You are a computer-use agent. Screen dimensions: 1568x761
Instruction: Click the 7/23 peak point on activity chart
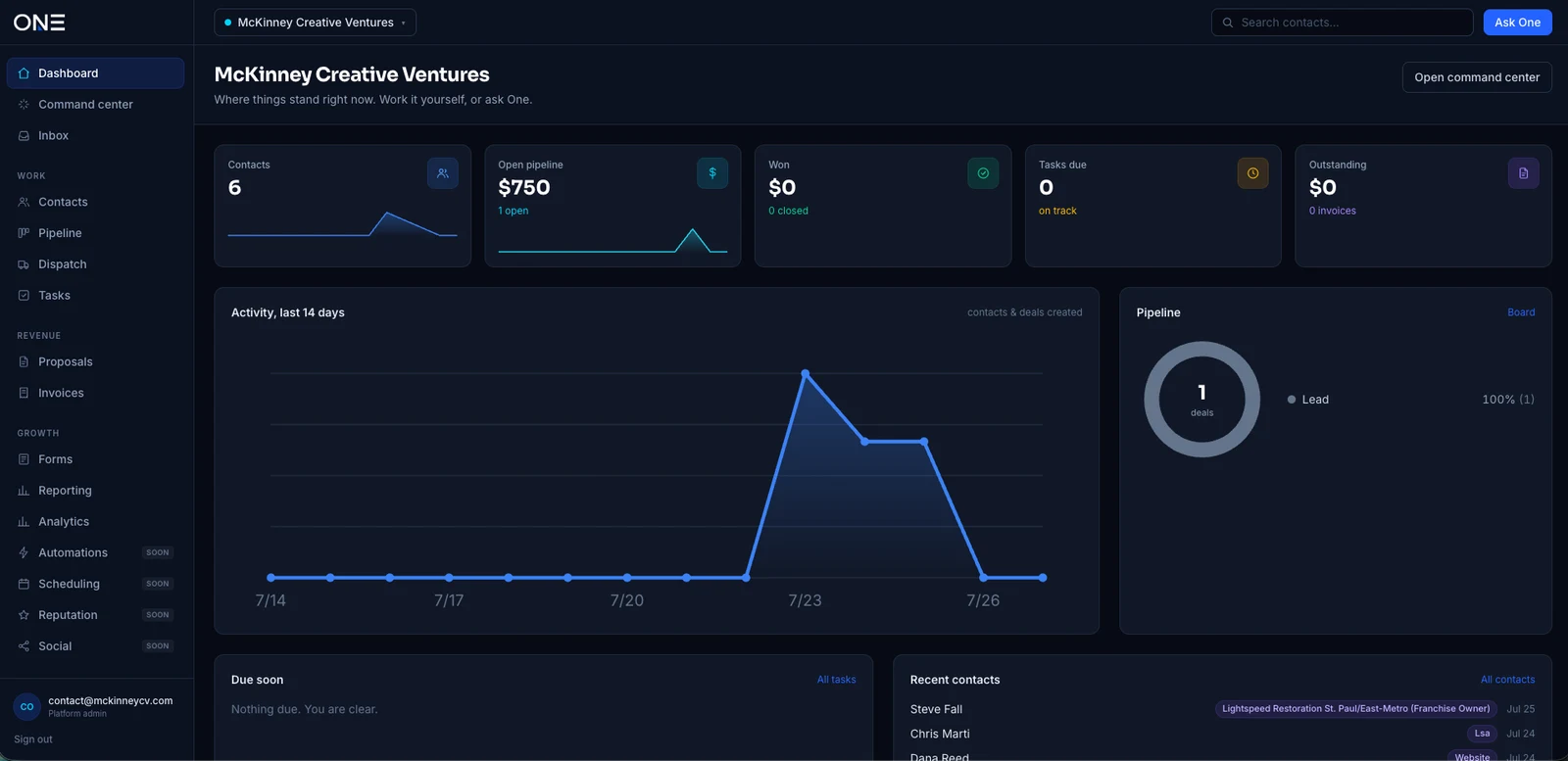tap(806, 373)
